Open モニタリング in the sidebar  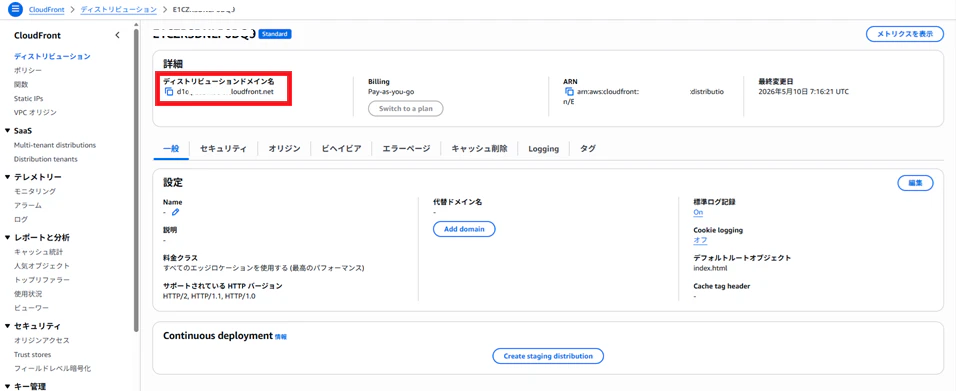(x=35, y=192)
